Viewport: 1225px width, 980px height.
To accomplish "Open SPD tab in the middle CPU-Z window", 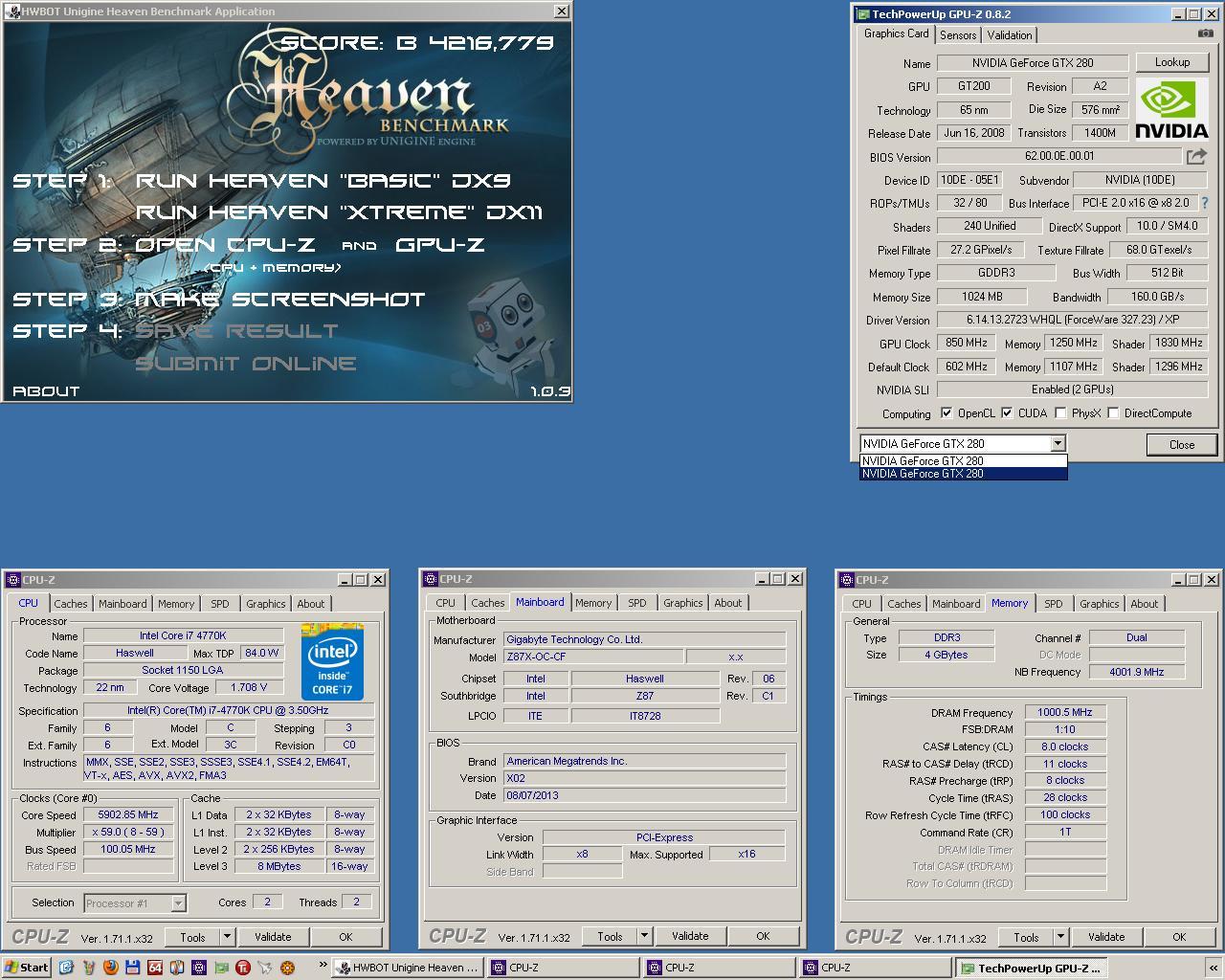I will [637, 603].
